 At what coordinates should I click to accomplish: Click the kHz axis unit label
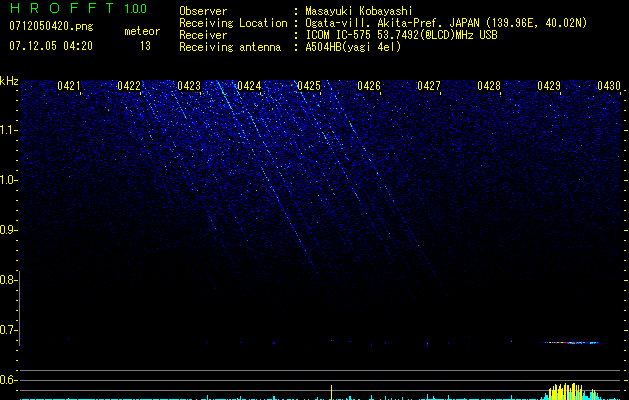[9, 81]
